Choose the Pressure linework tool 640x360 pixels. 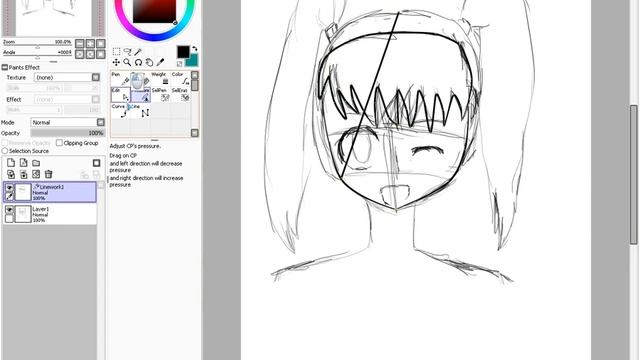pyautogui.click(x=141, y=95)
